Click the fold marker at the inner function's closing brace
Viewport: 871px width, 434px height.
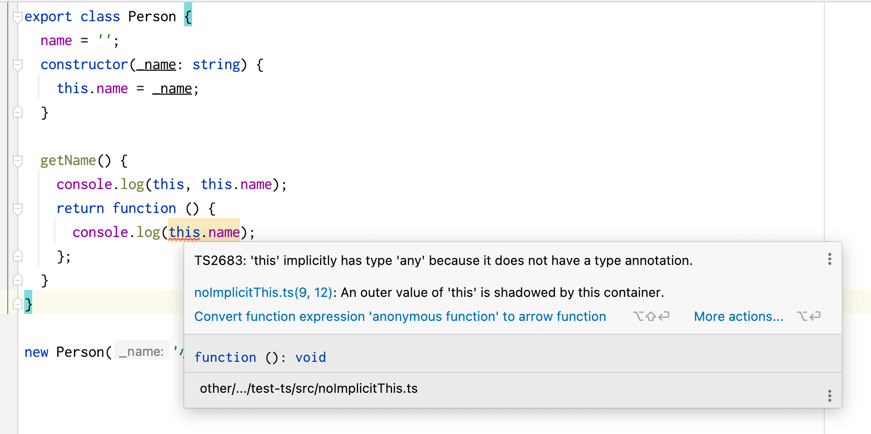pyautogui.click(x=18, y=256)
